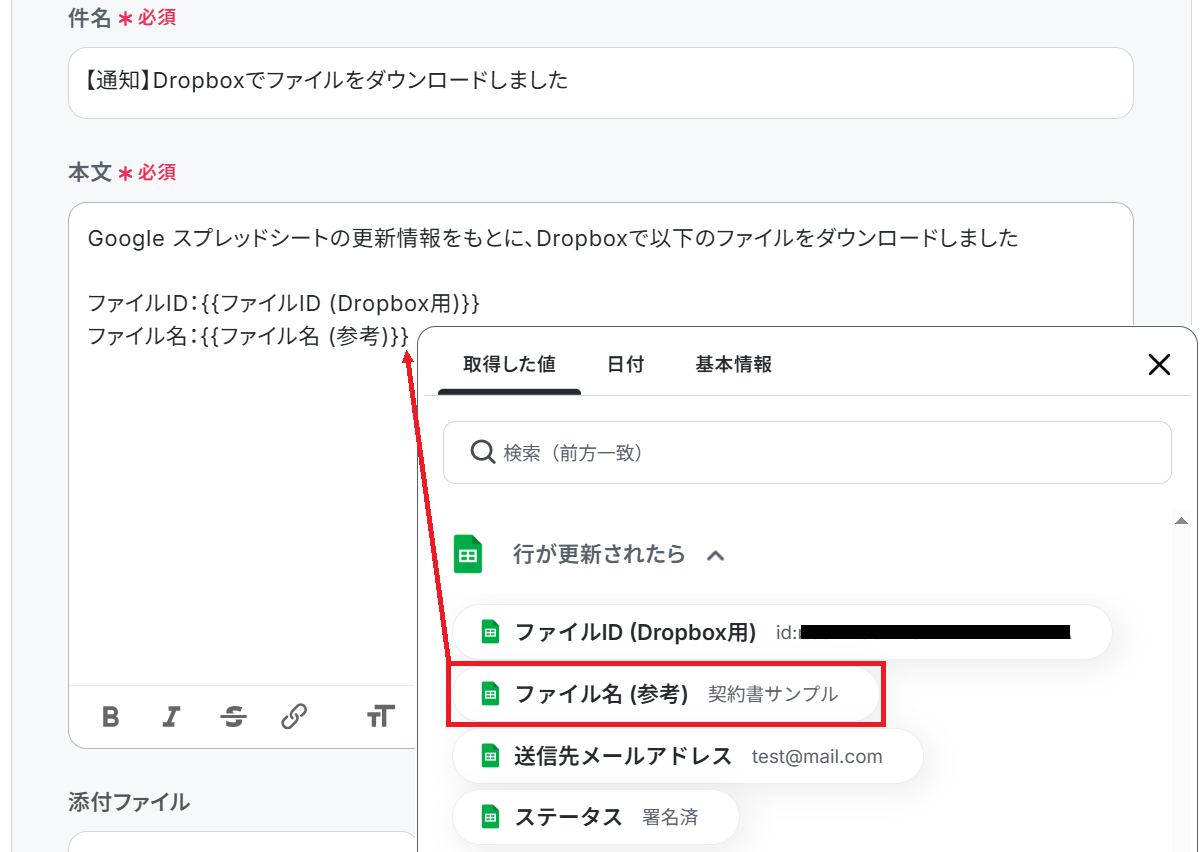Apply strikethrough formatting in body editor
Image resolution: width=1200 pixels, height=852 pixels.
click(x=234, y=716)
